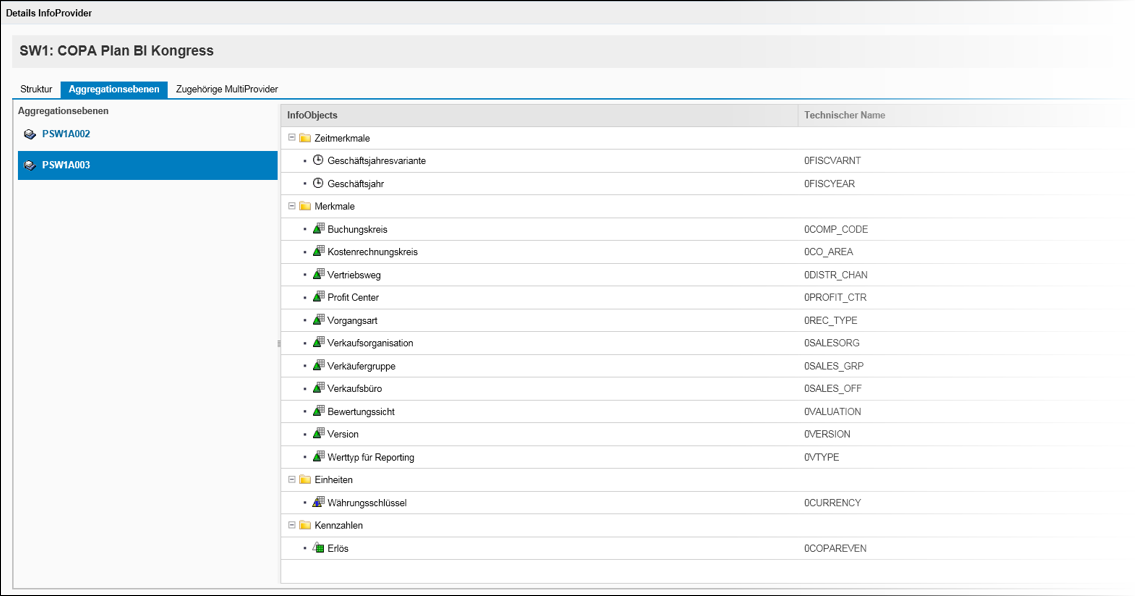This screenshot has width=1135, height=596.
Task: Collapse the Kennzahlen folder node
Action: pyautogui.click(x=292, y=525)
